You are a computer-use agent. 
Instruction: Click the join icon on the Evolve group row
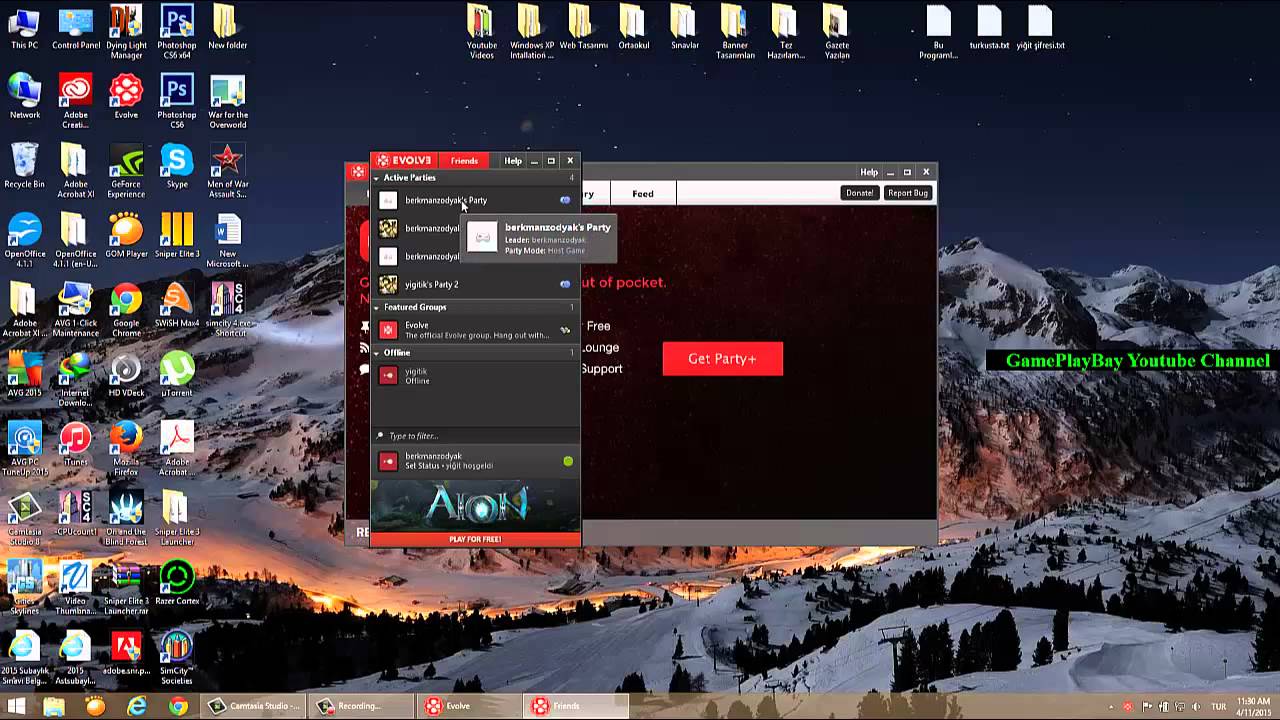coord(565,330)
